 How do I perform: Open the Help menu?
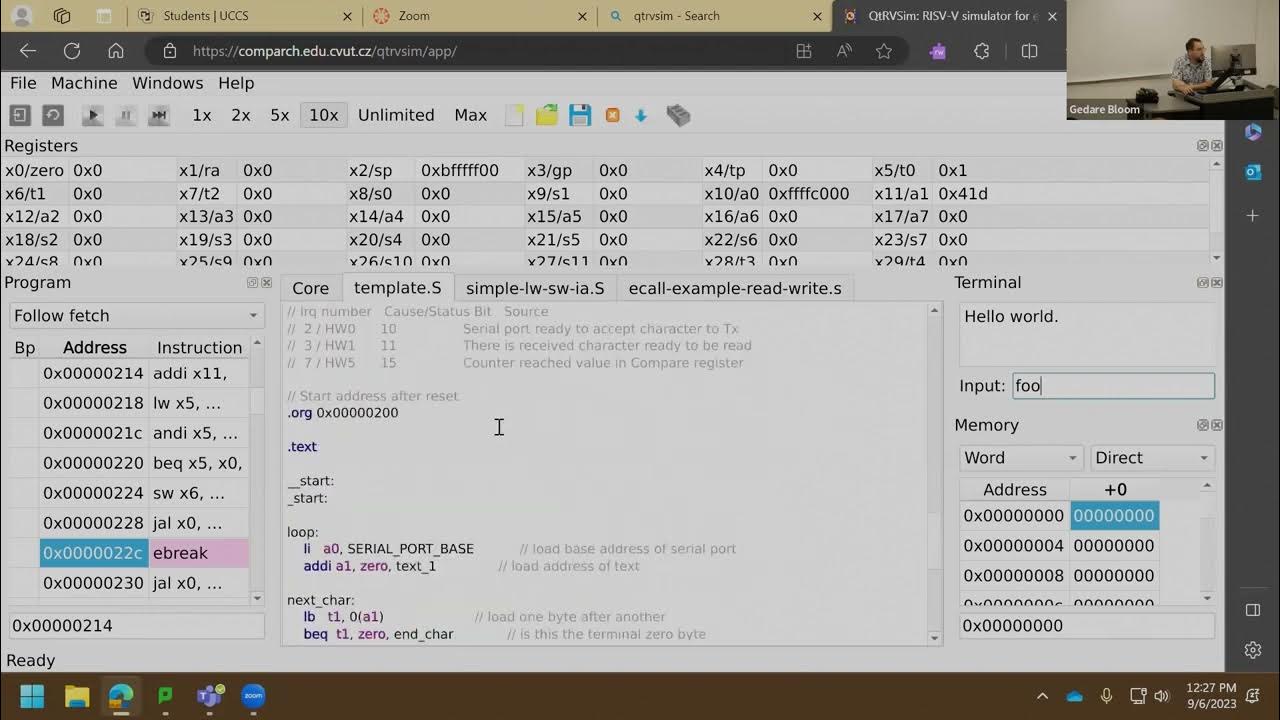point(236,83)
